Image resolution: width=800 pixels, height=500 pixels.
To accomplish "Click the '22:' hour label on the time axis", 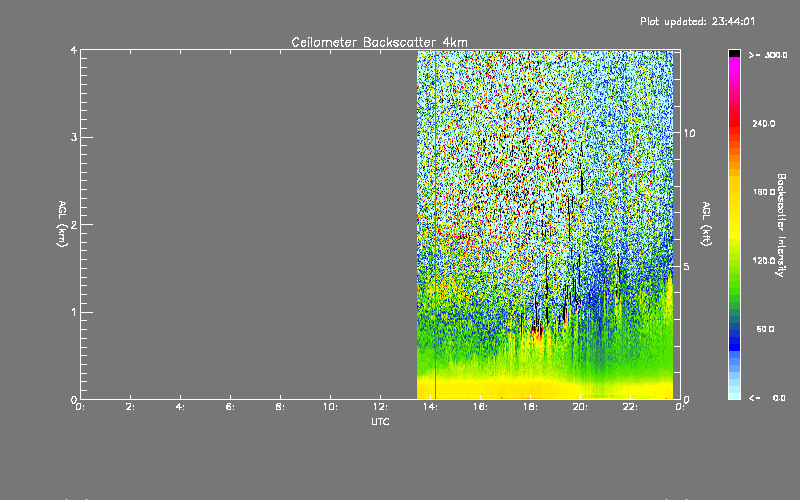I will click(630, 407).
